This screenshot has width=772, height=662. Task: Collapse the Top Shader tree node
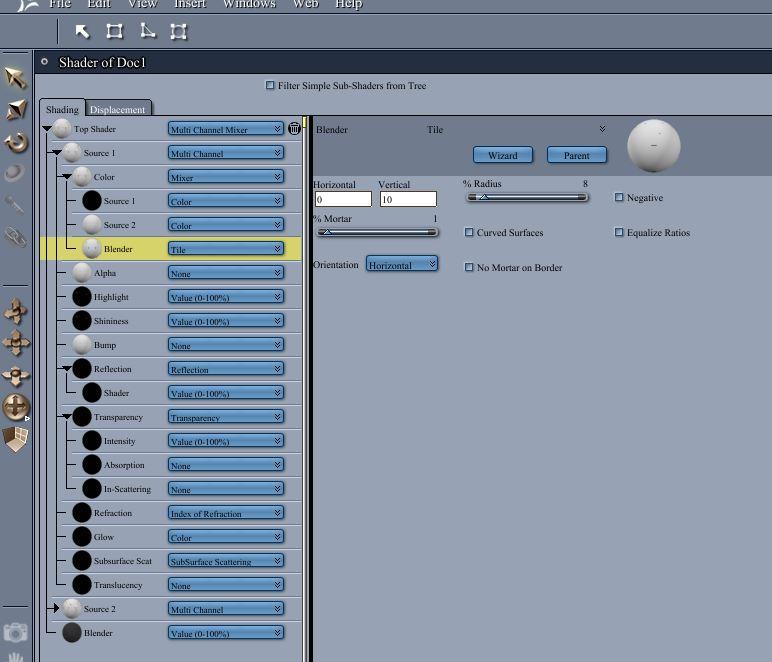[x=47, y=128]
